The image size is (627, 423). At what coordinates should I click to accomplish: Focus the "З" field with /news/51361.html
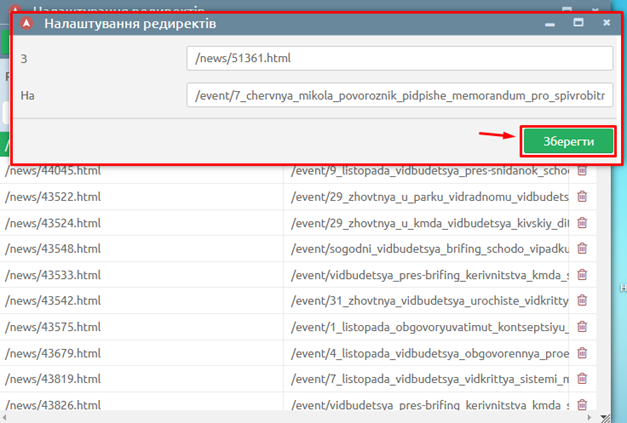pos(398,59)
